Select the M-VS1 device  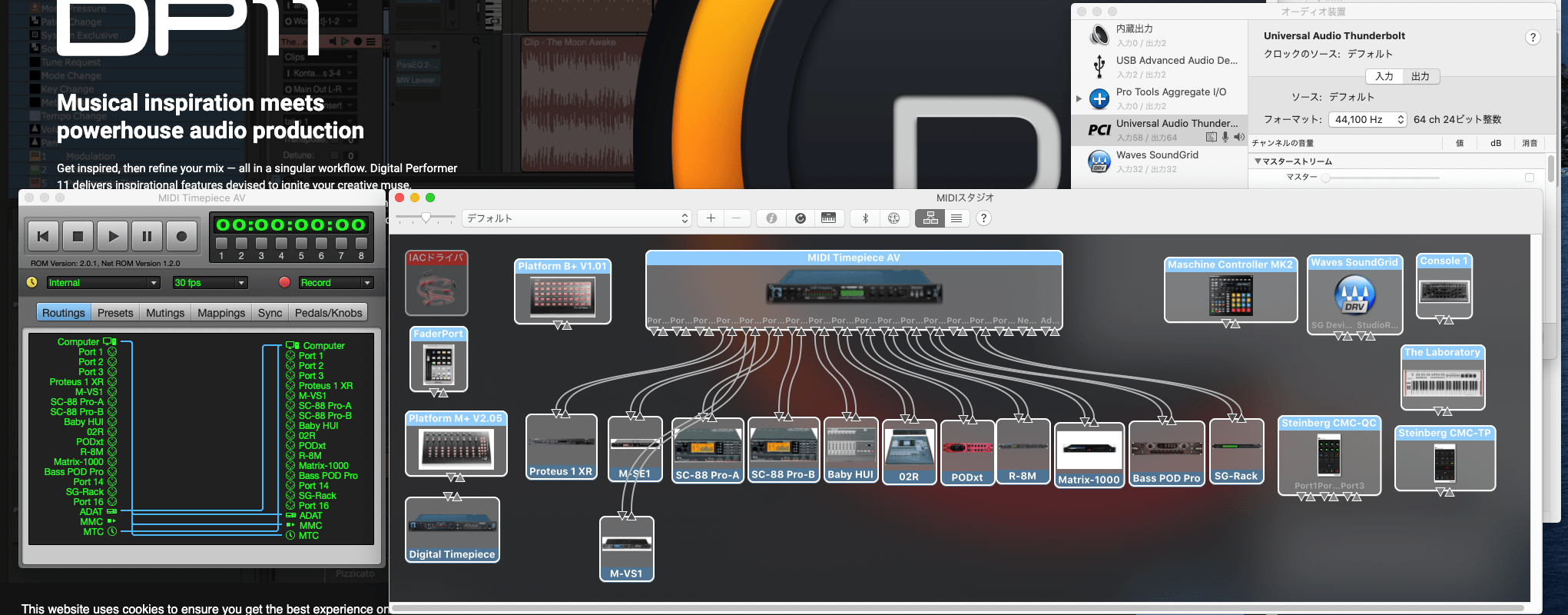pos(626,549)
